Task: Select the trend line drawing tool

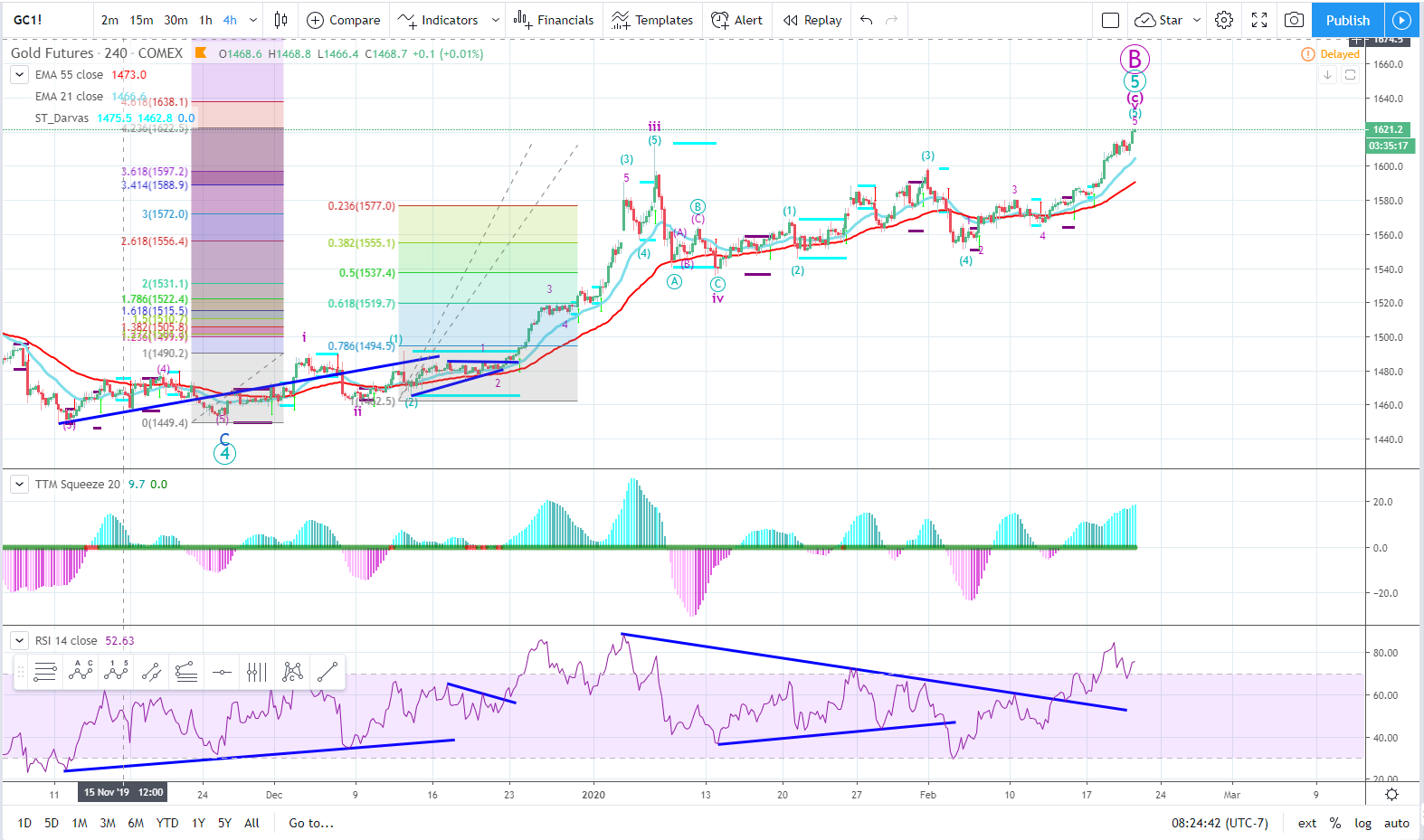Action: click(x=328, y=672)
